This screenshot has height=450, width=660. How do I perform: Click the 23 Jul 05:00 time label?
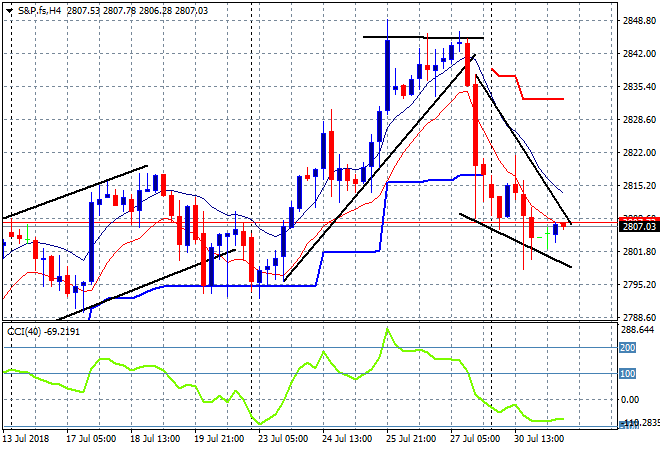(283, 439)
